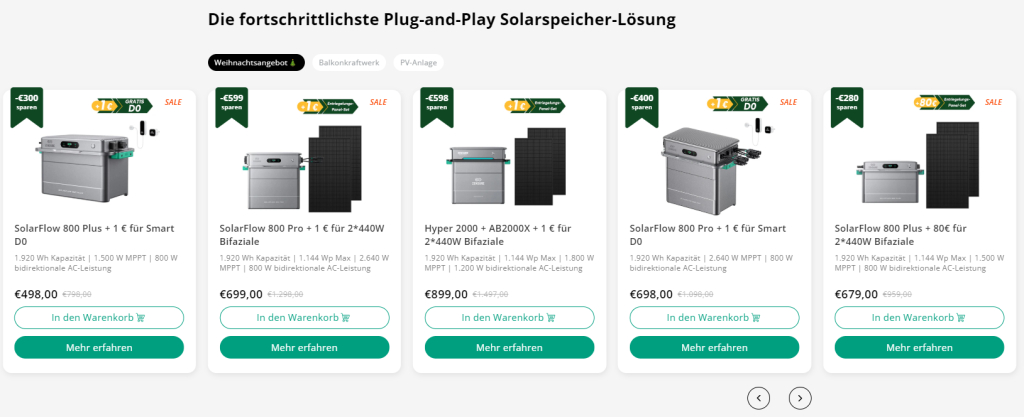
Task: Click the next carousel arrow
Action: coord(800,398)
